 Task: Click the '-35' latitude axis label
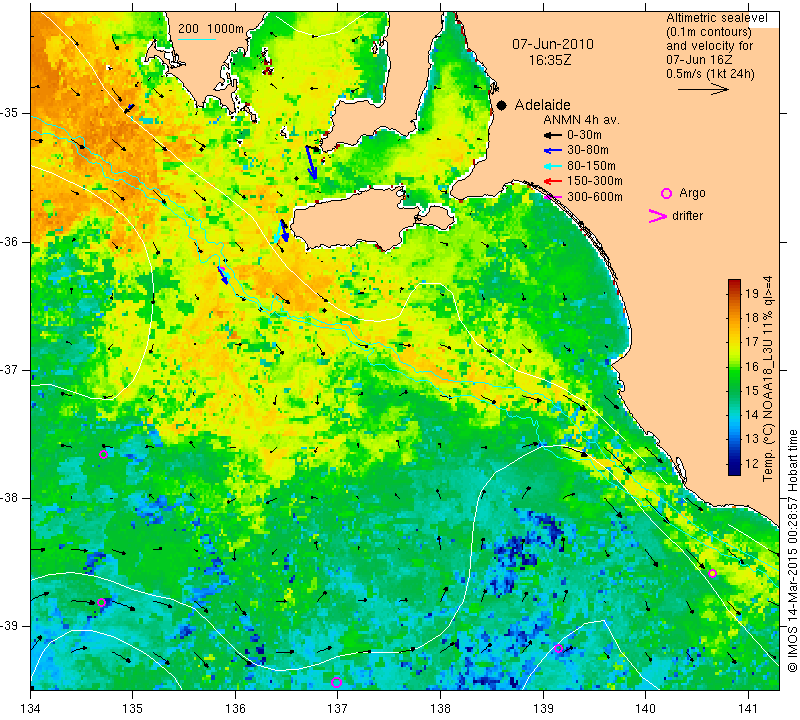[9, 113]
